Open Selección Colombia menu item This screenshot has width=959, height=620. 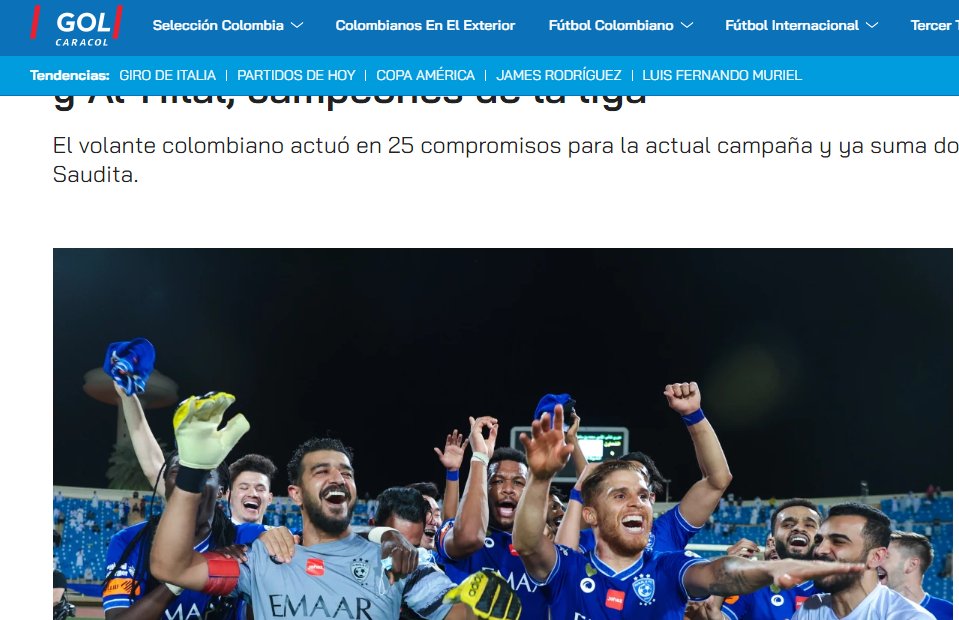[218, 26]
